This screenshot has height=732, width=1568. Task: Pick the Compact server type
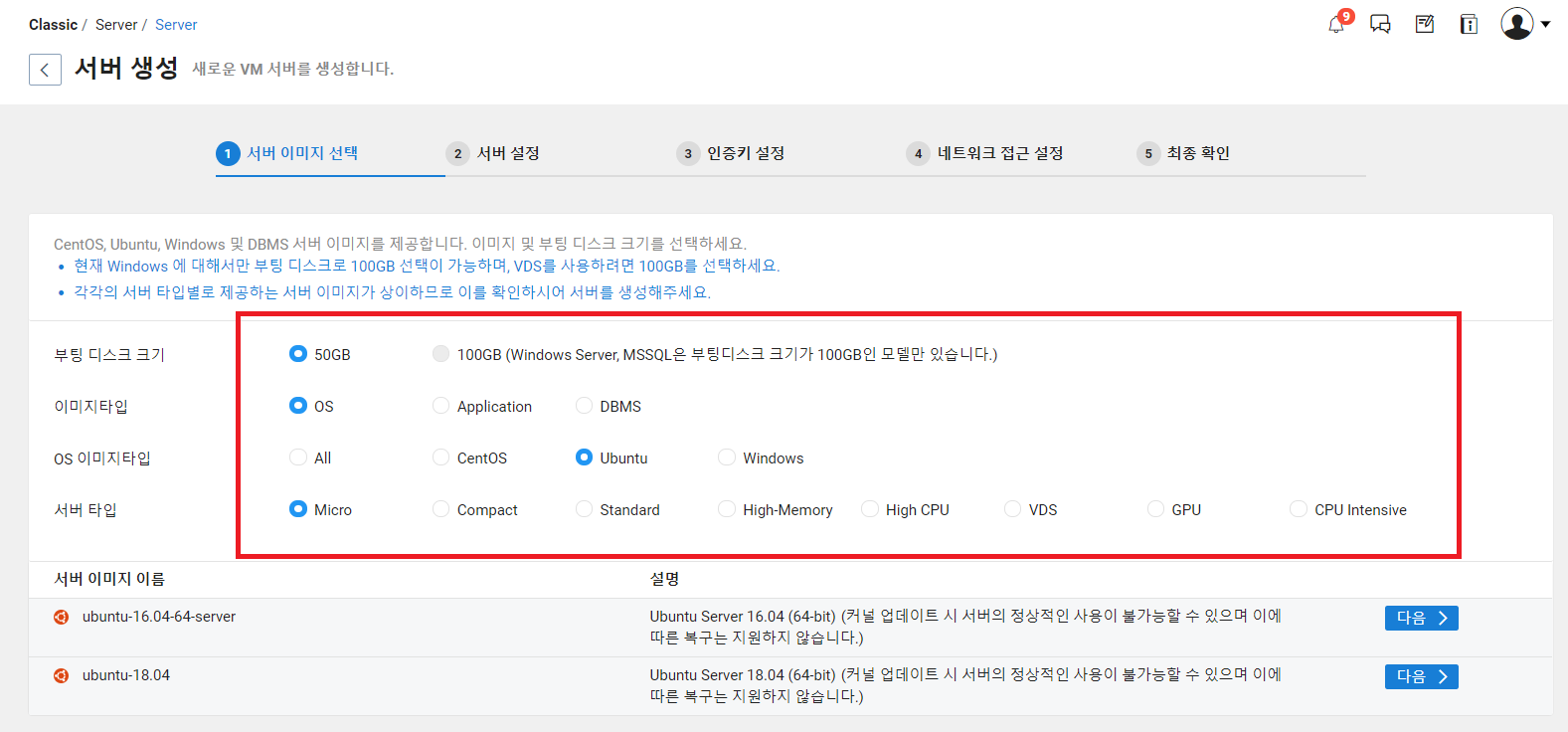440,509
